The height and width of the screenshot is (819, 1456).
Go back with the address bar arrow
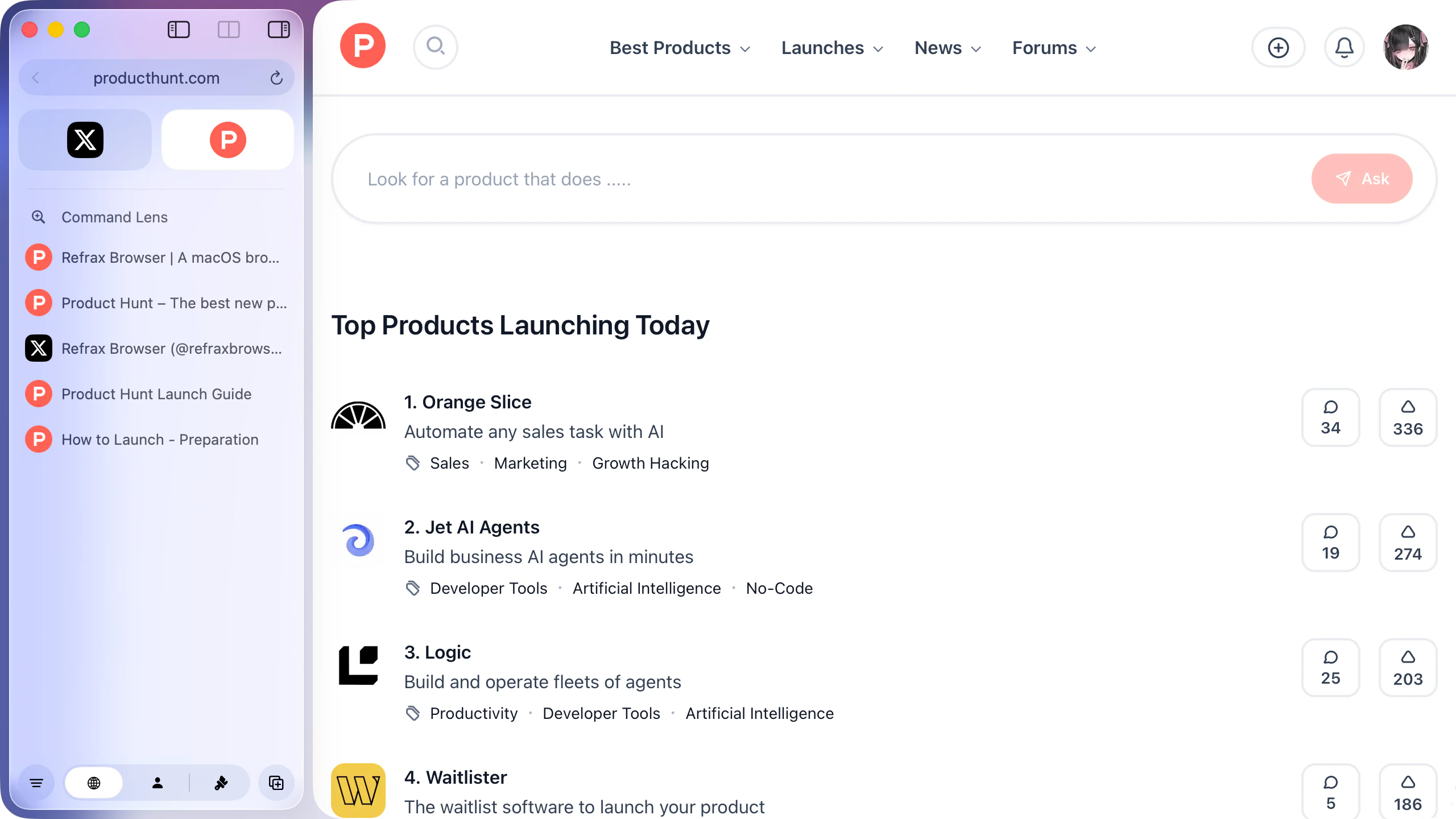coord(36,78)
